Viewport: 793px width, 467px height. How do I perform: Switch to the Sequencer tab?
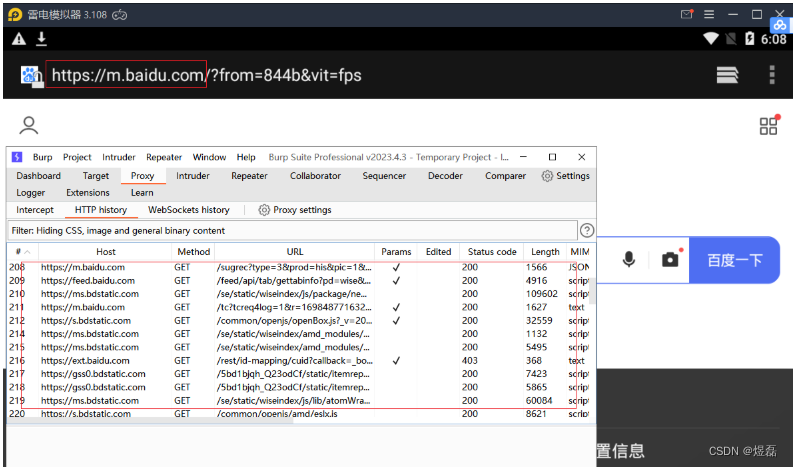(x=384, y=176)
